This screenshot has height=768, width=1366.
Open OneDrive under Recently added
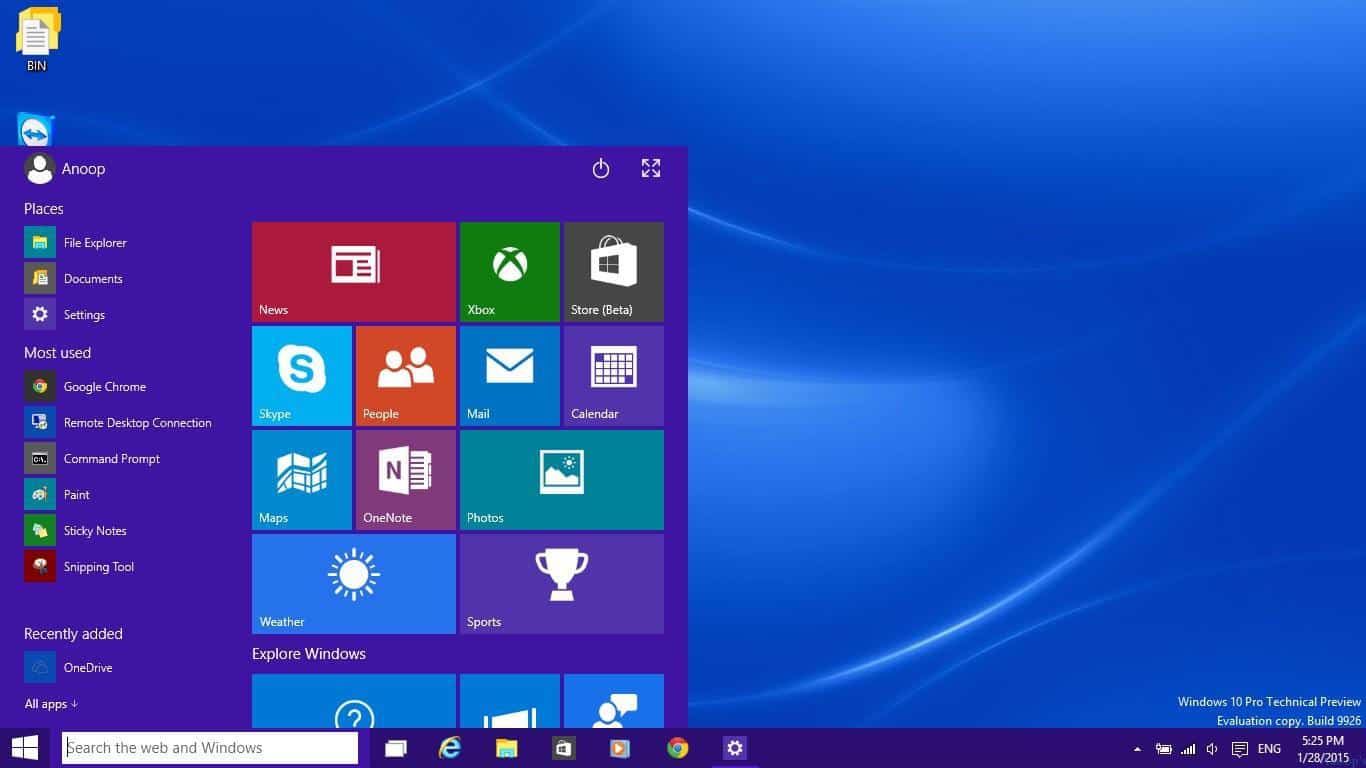click(69, 667)
